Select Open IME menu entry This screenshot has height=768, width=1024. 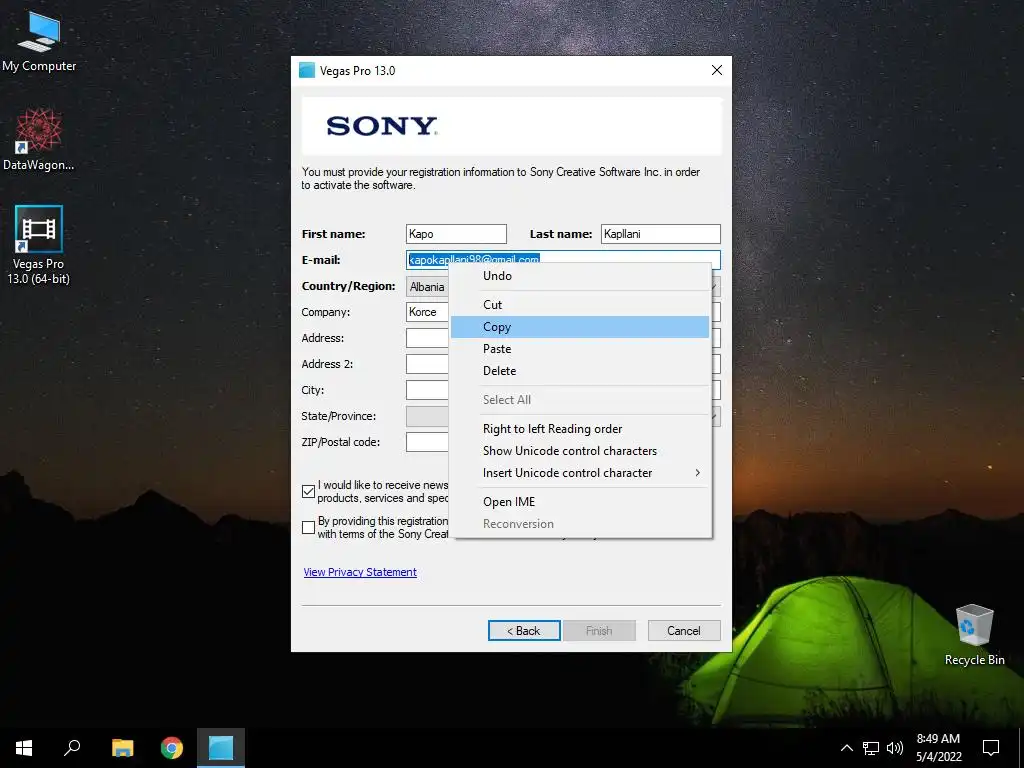click(580, 502)
